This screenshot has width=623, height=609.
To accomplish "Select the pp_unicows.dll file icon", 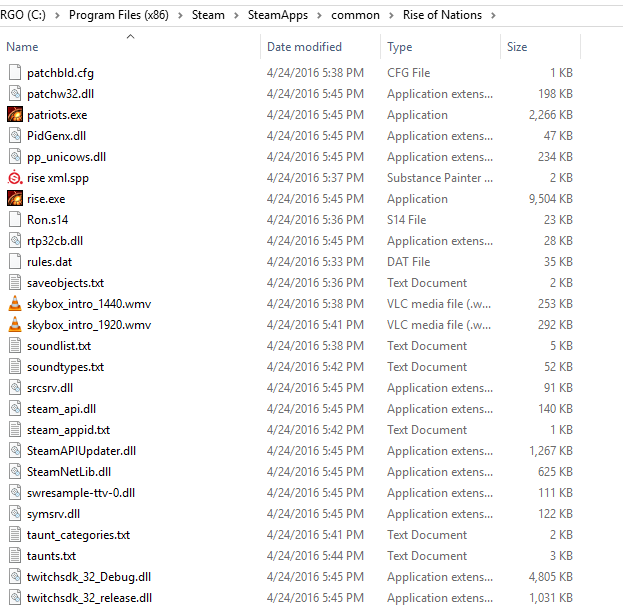I will [15, 157].
